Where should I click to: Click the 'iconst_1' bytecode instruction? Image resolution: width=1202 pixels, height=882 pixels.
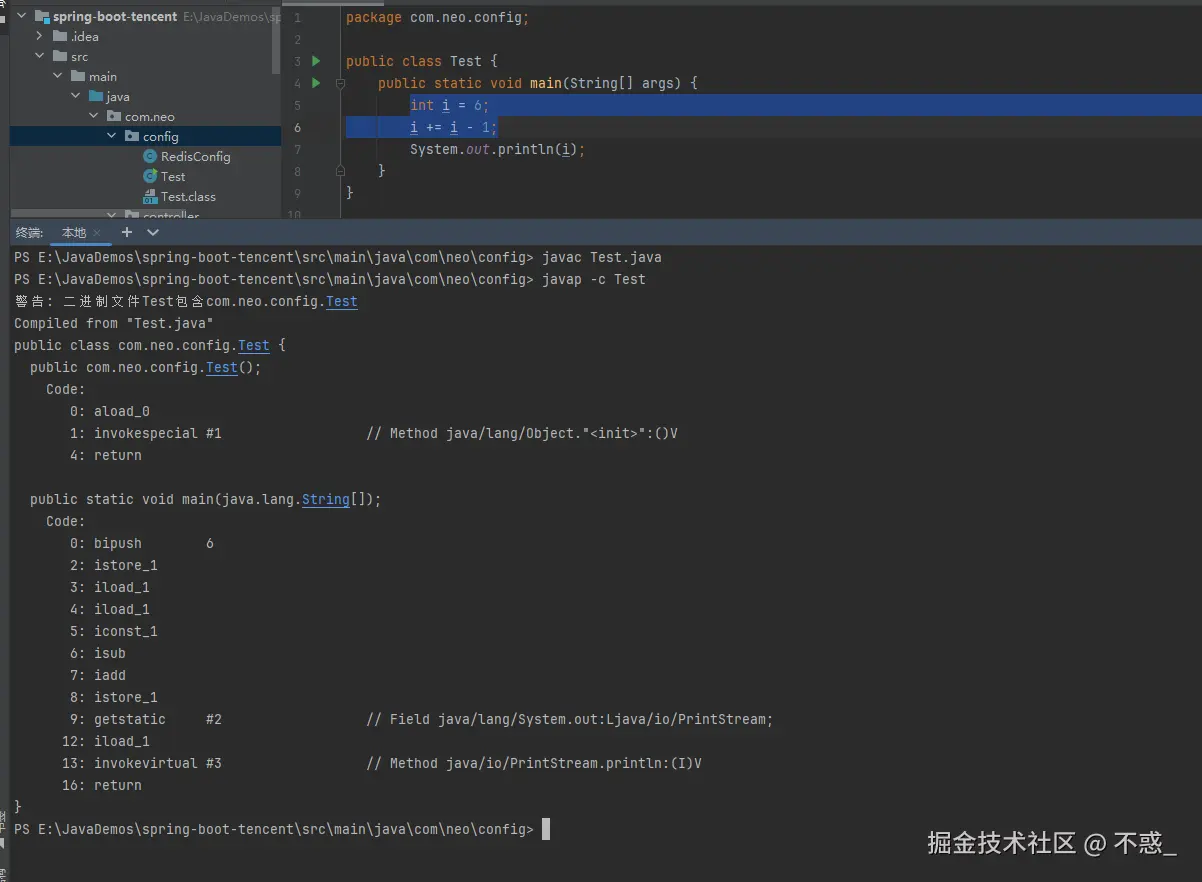tap(126, 631)
